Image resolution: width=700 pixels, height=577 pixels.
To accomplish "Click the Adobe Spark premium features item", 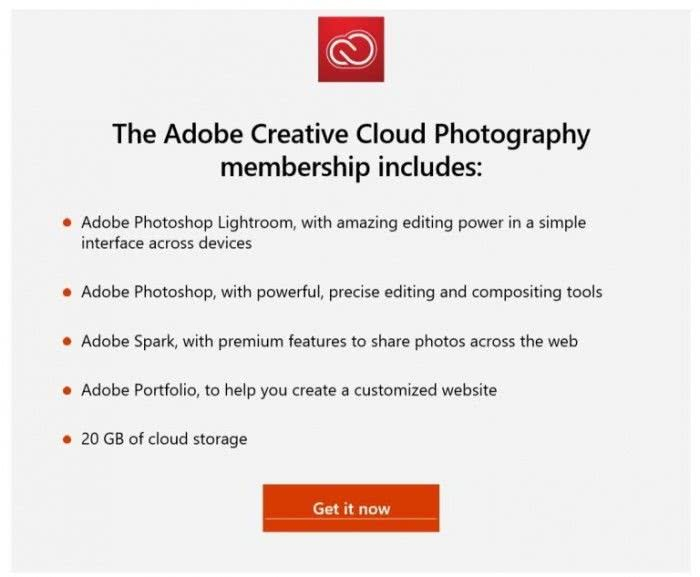I will [x=329, y=342].
